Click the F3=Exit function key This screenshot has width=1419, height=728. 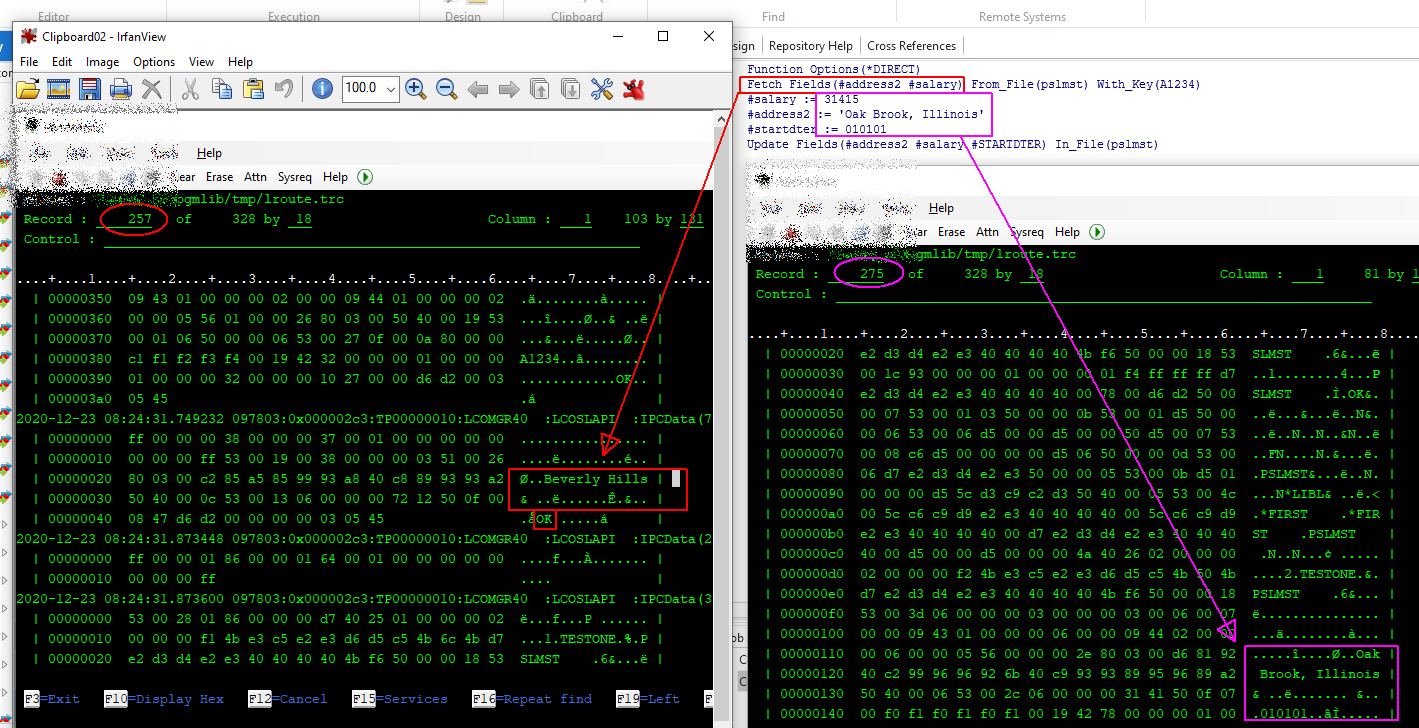point(51,699)
